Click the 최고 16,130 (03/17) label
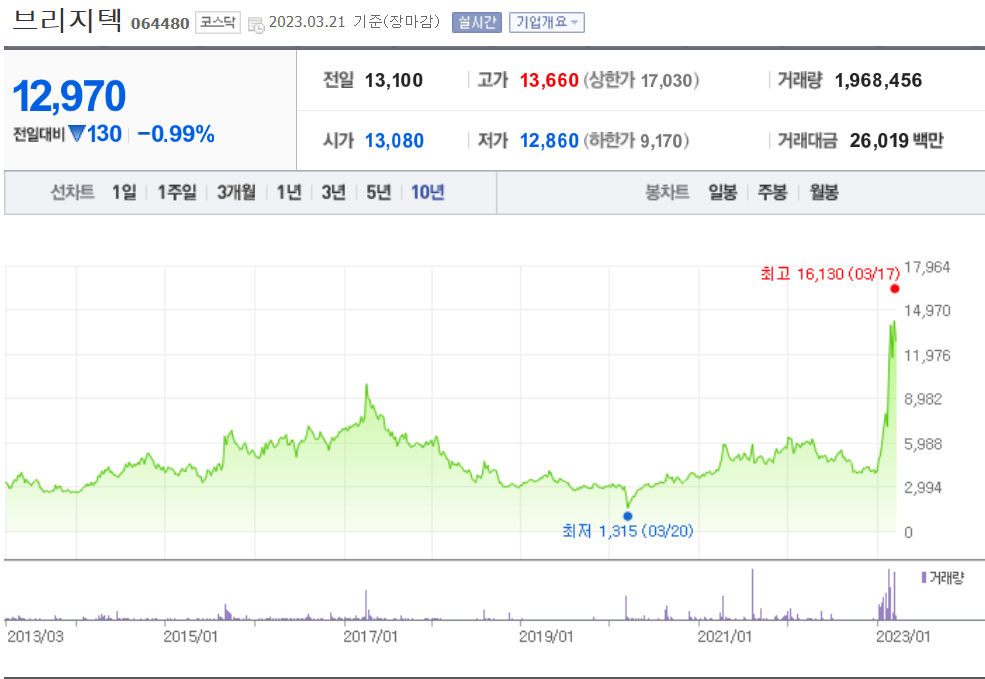 [x=830, y=274]
